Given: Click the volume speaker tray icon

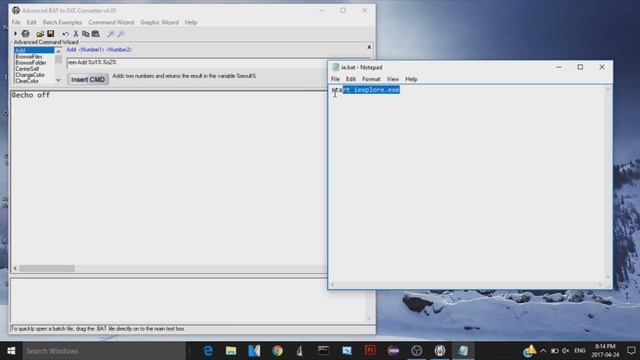Looking at the screenshot, I should (565, 351).
